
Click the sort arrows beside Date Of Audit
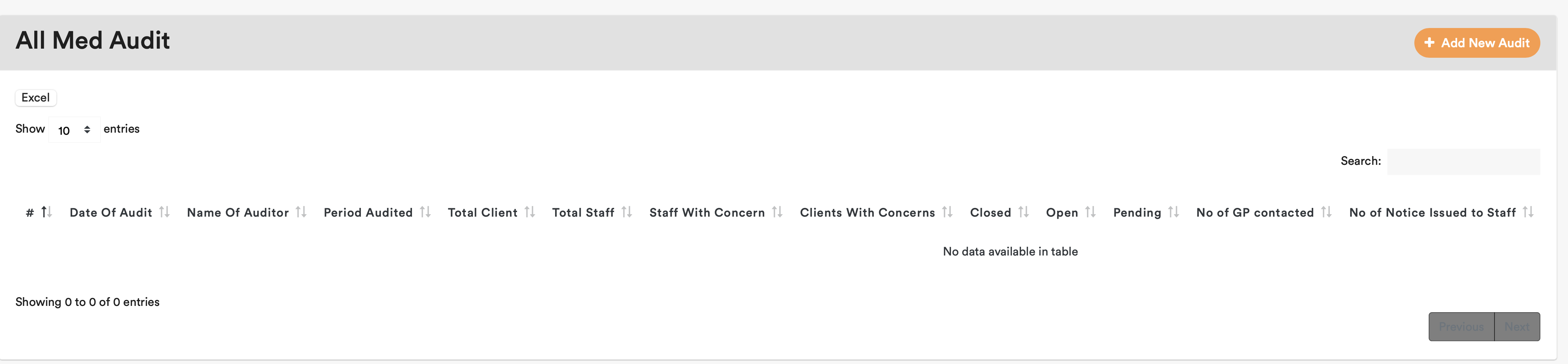tap(164, 212)
